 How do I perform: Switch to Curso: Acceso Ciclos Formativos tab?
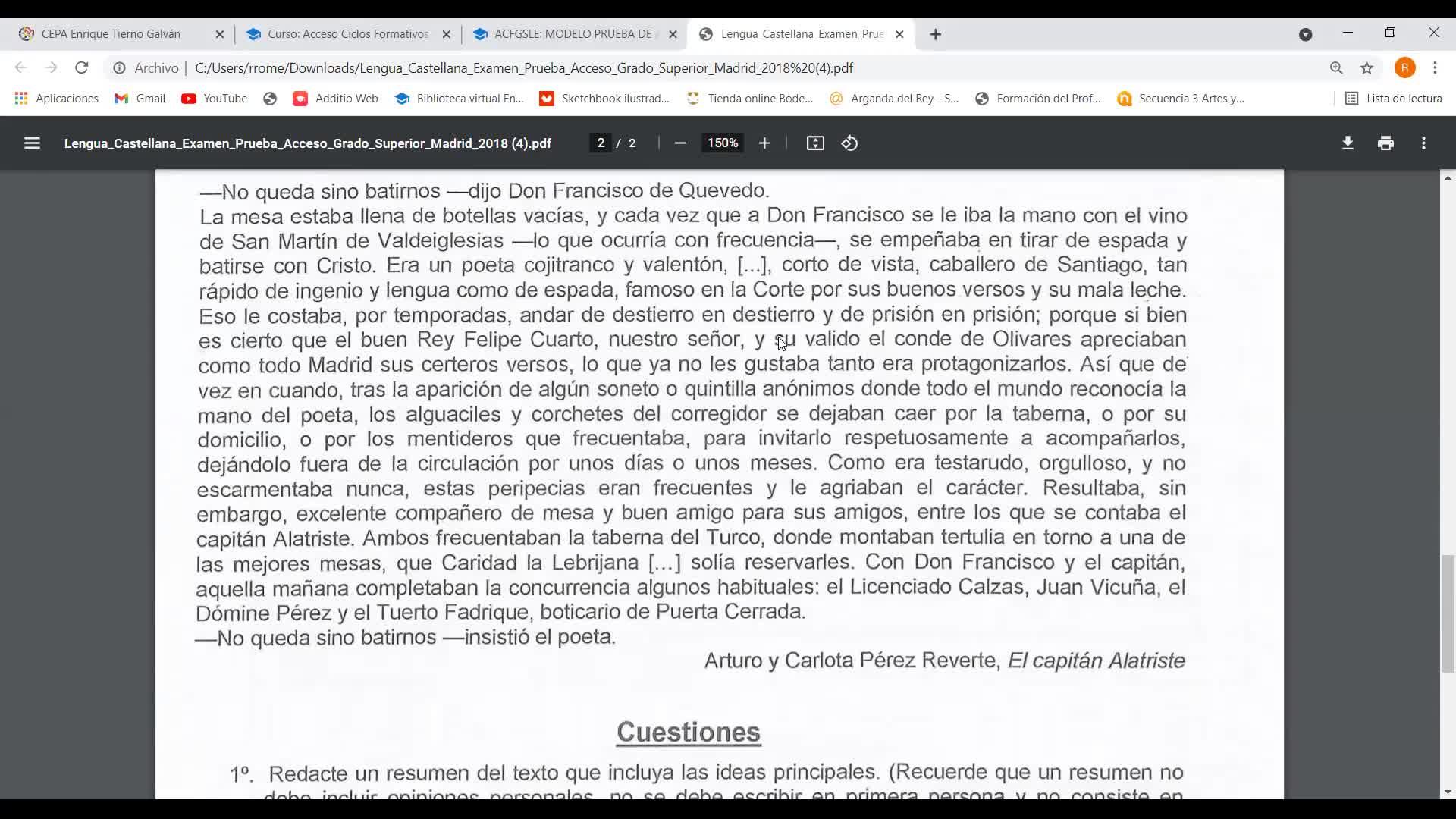coord(347,34)
